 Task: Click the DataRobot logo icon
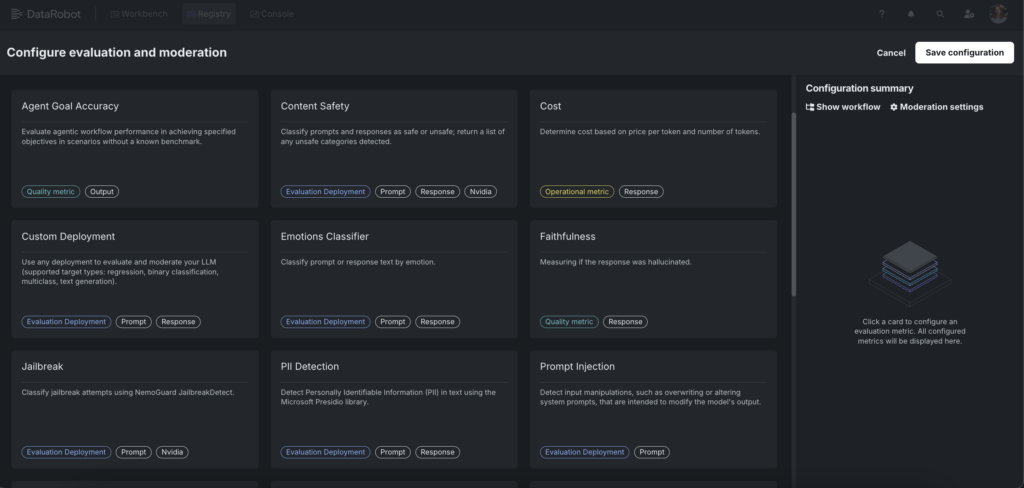tap(17, 14)
